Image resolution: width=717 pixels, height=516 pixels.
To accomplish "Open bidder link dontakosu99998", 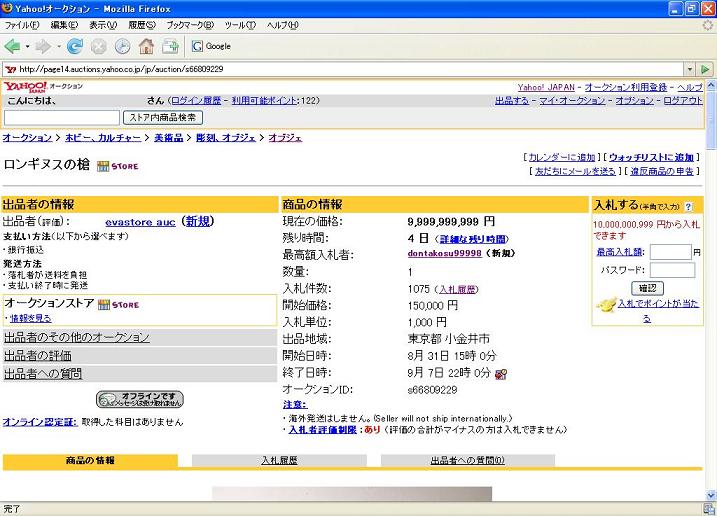I will pos(444,253).
